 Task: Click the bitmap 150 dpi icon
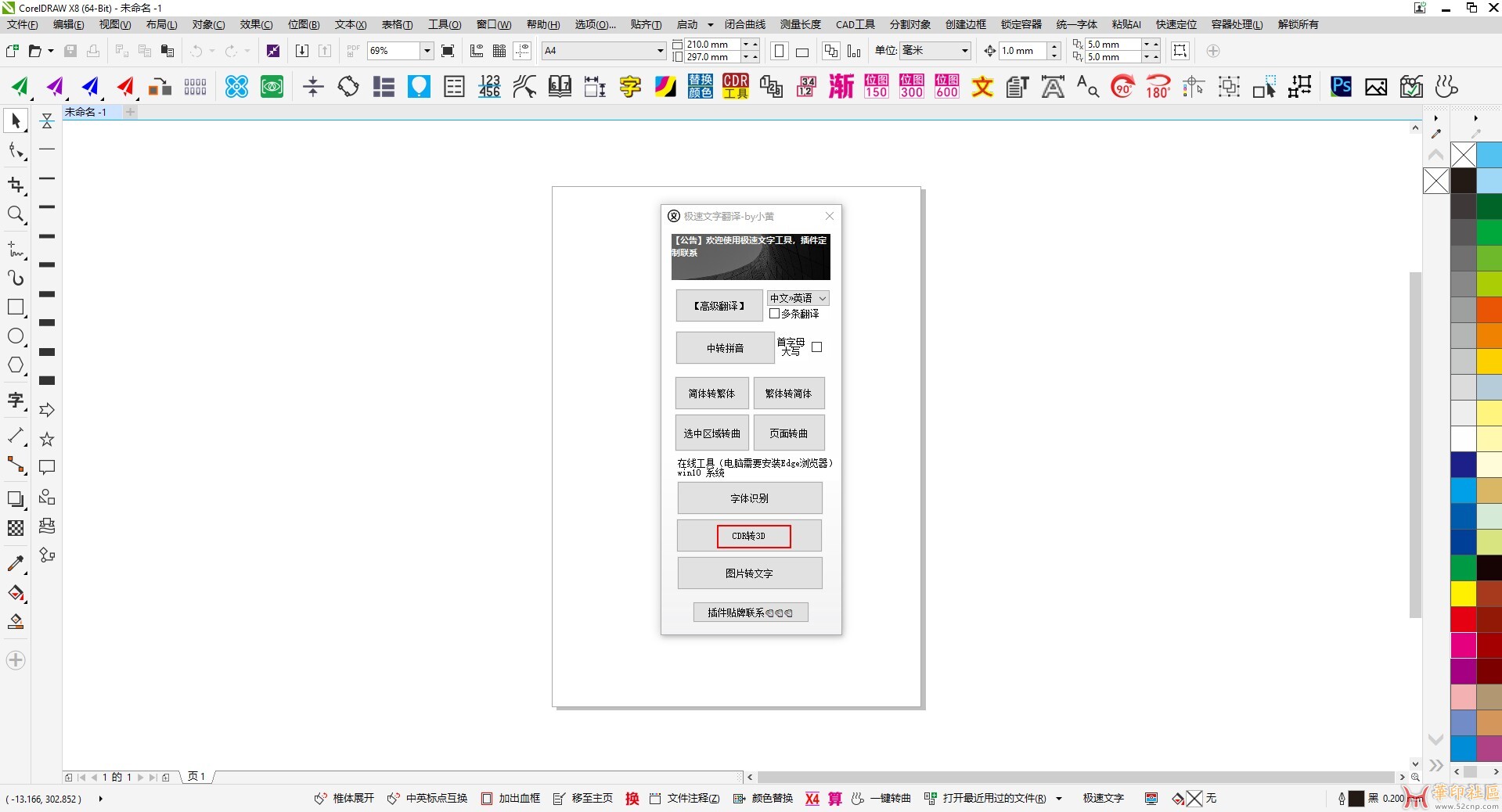pos(877,86)
